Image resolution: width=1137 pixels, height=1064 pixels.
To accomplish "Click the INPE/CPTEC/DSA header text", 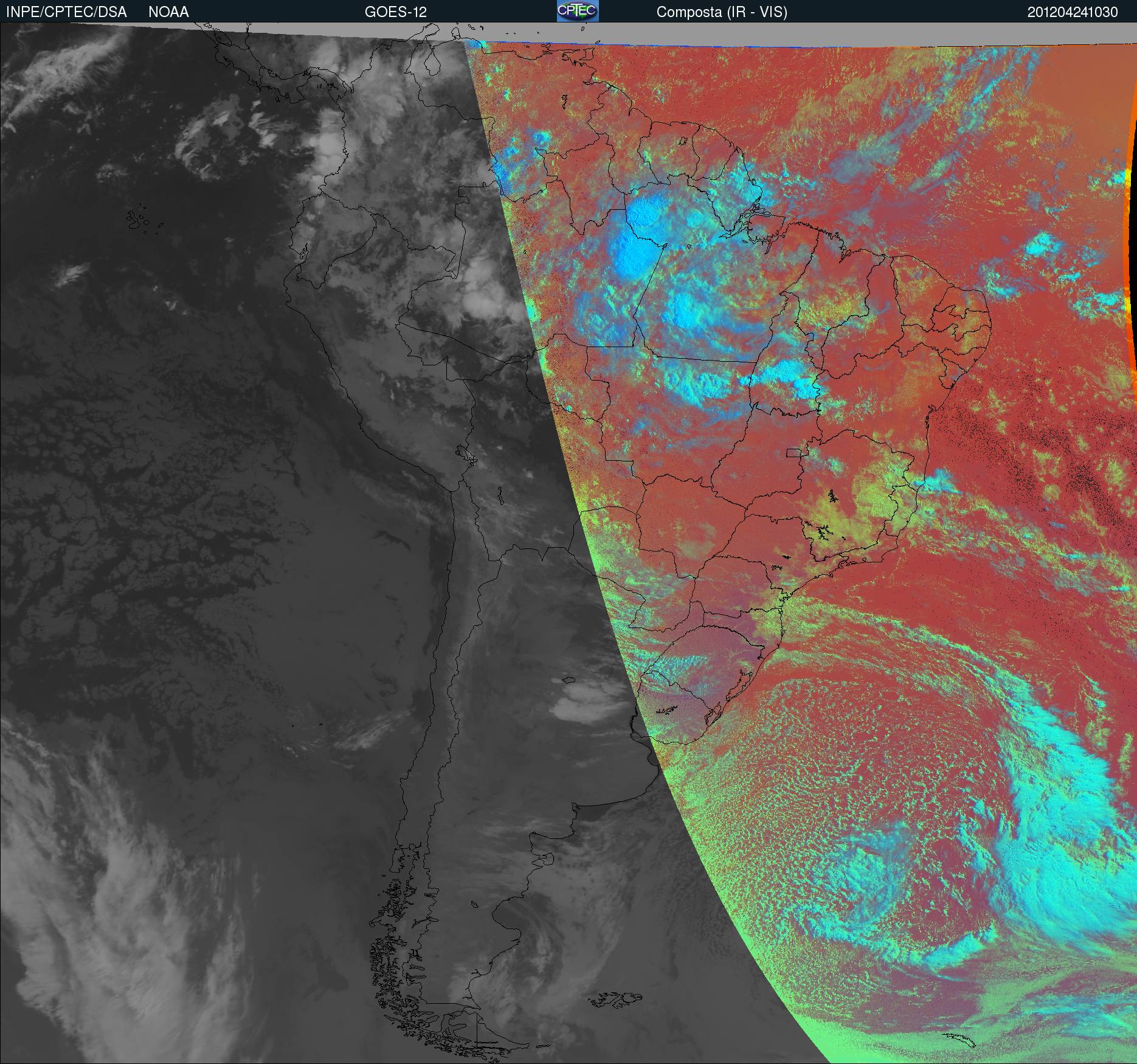I will [66, 12].
